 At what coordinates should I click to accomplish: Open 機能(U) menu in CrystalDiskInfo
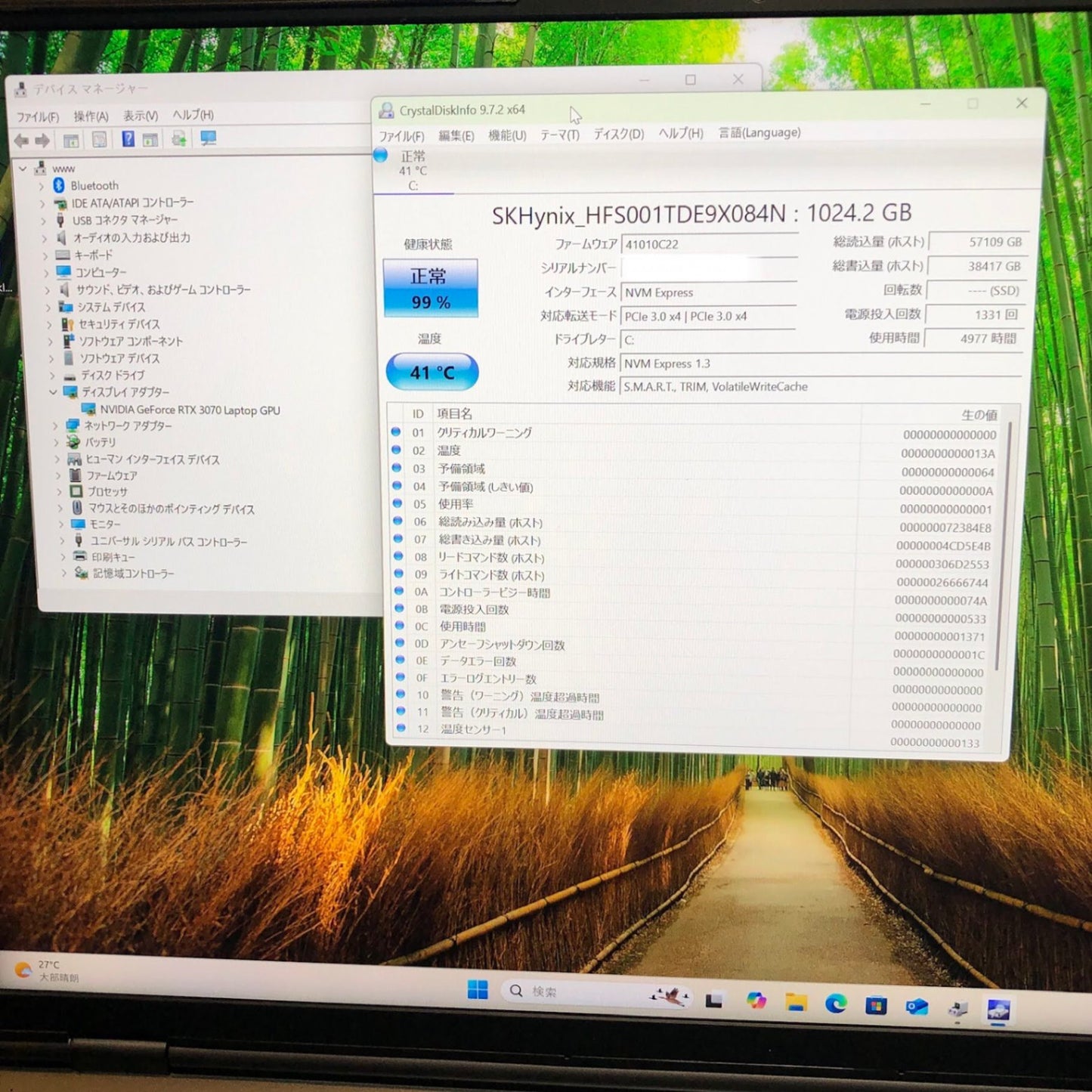[507, 135]
